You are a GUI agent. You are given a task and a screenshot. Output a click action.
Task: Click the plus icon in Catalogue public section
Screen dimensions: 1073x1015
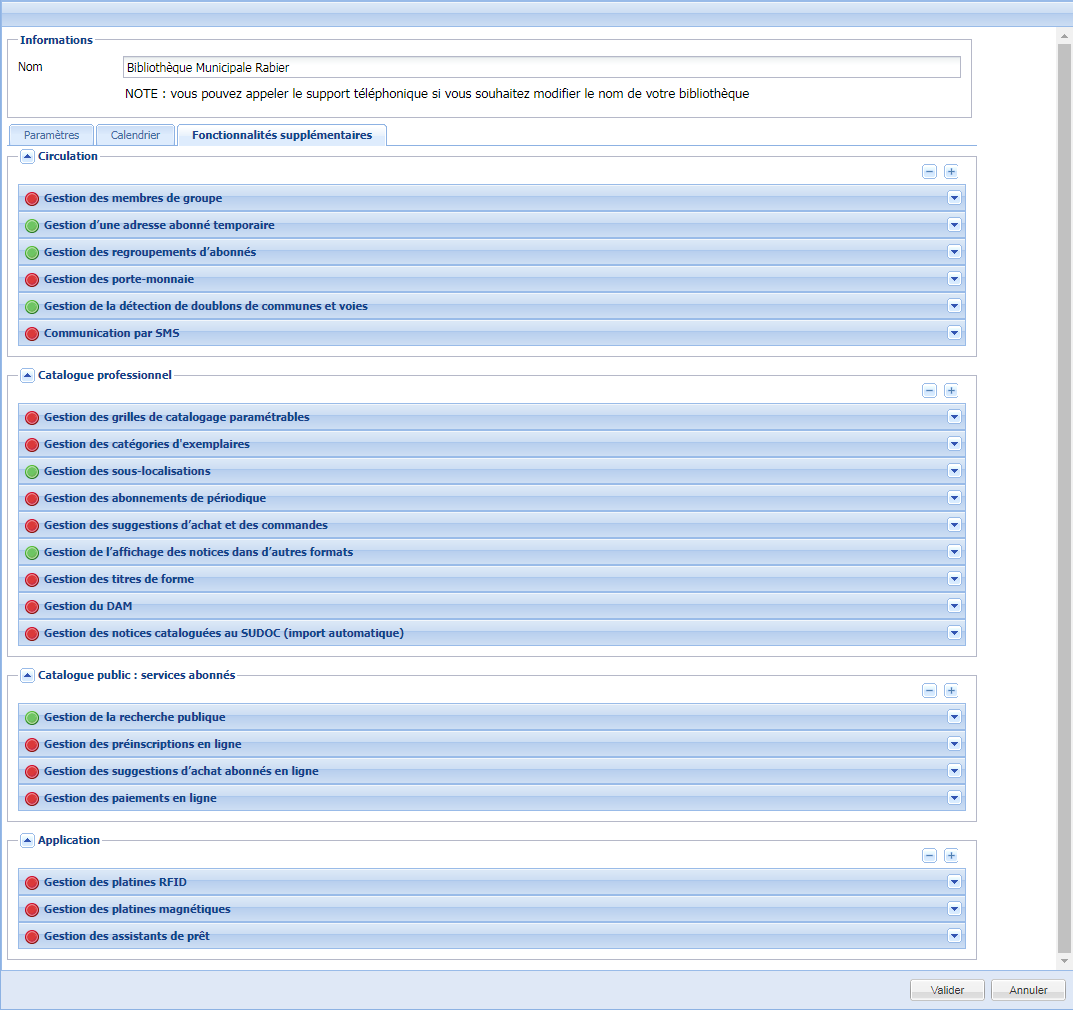950,690
